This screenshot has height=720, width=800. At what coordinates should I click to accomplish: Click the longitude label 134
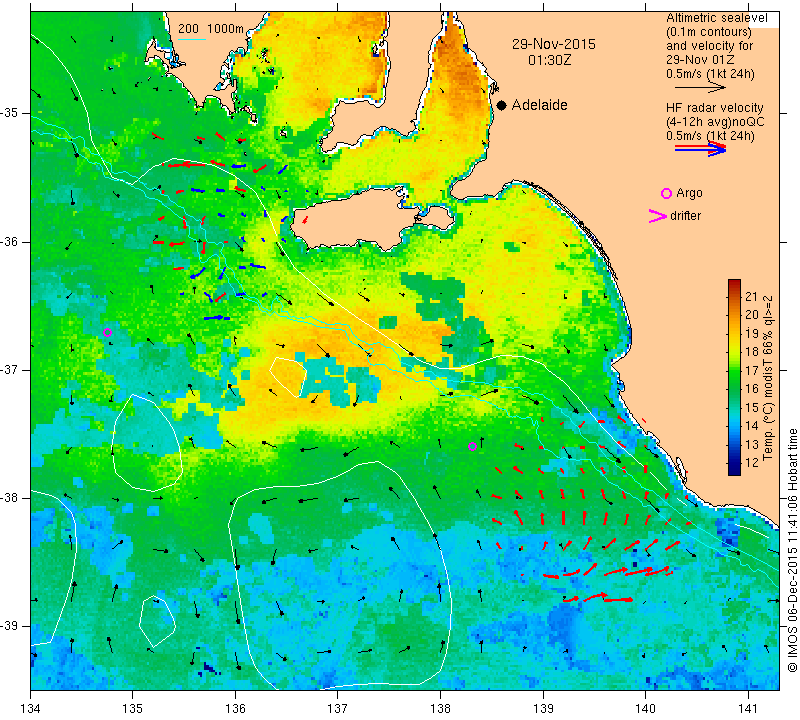(31, 708)
